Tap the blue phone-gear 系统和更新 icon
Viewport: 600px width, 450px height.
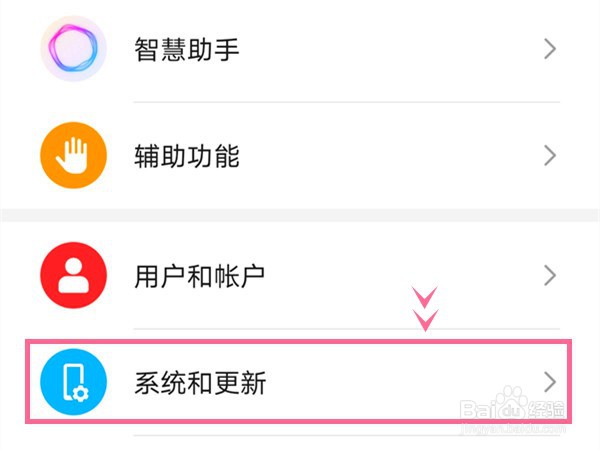point(73,382)
